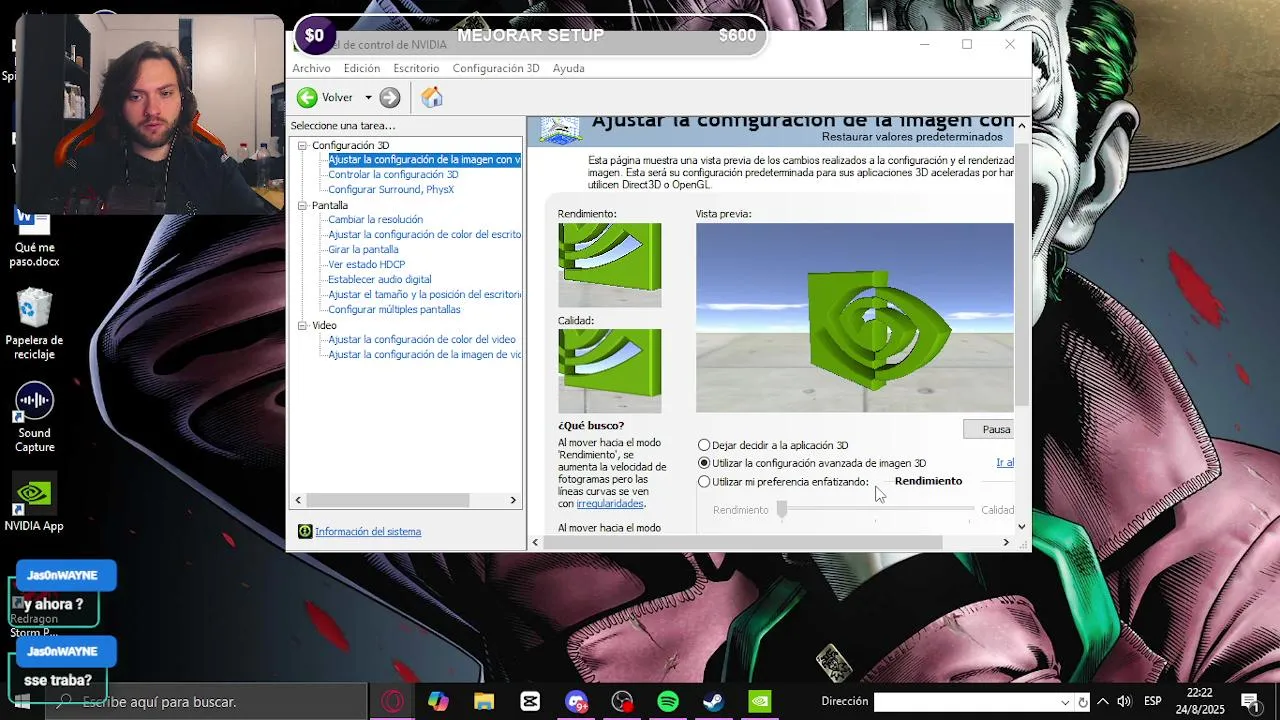
Task: Click Volver button label
Action: tap(337, 97)
